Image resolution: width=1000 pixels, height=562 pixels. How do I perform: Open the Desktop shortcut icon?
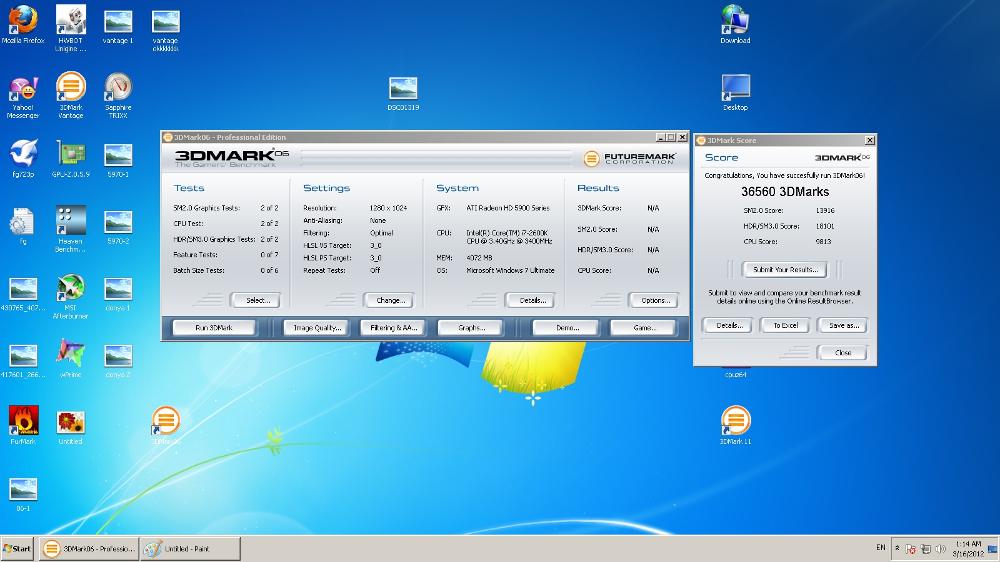735,92
